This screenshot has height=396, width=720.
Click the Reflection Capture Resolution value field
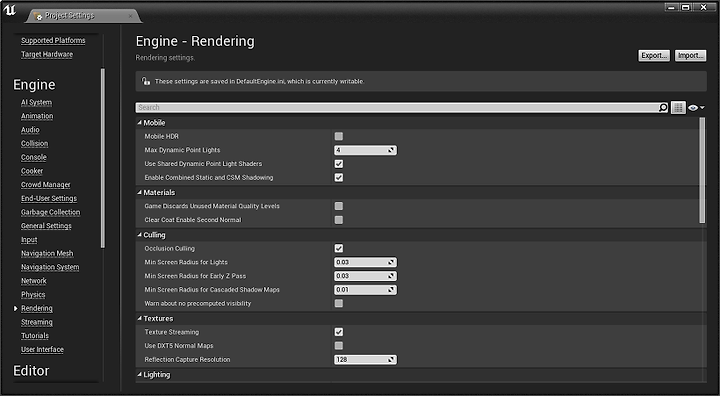pos(365,360)
